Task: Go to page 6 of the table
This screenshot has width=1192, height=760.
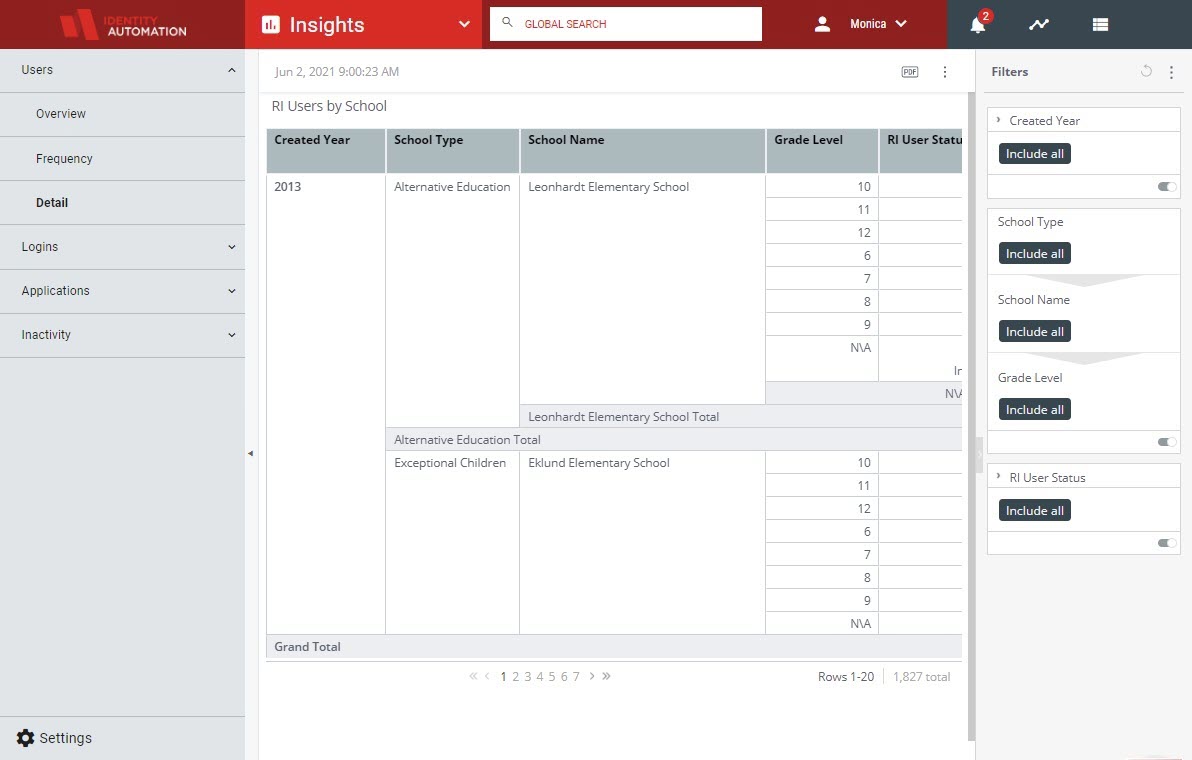Action: pos(564,676)
